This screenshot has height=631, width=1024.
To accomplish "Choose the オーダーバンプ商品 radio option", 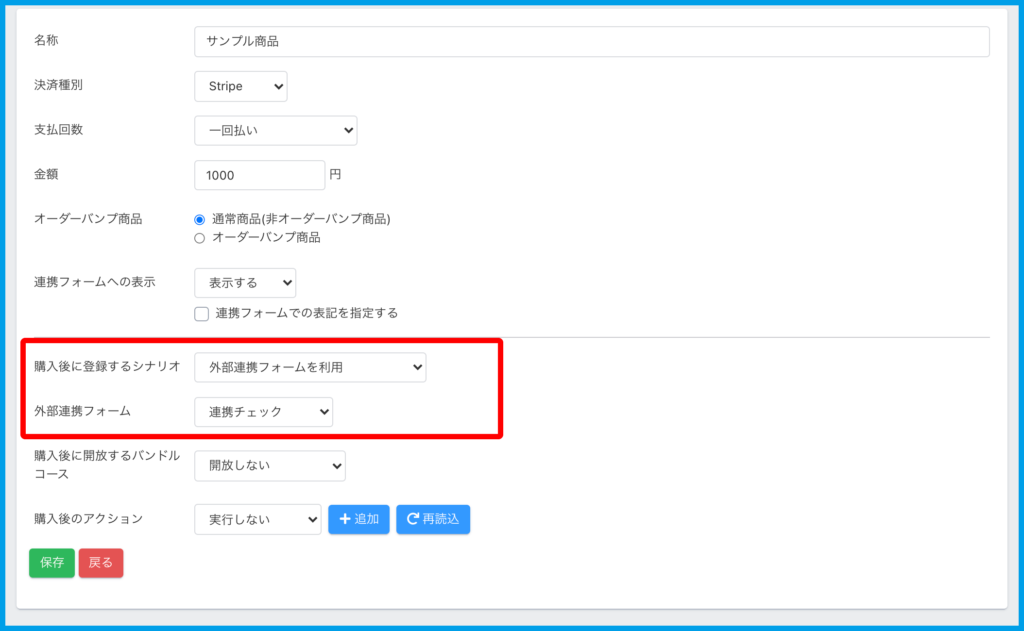I will [x=200, y=238].
